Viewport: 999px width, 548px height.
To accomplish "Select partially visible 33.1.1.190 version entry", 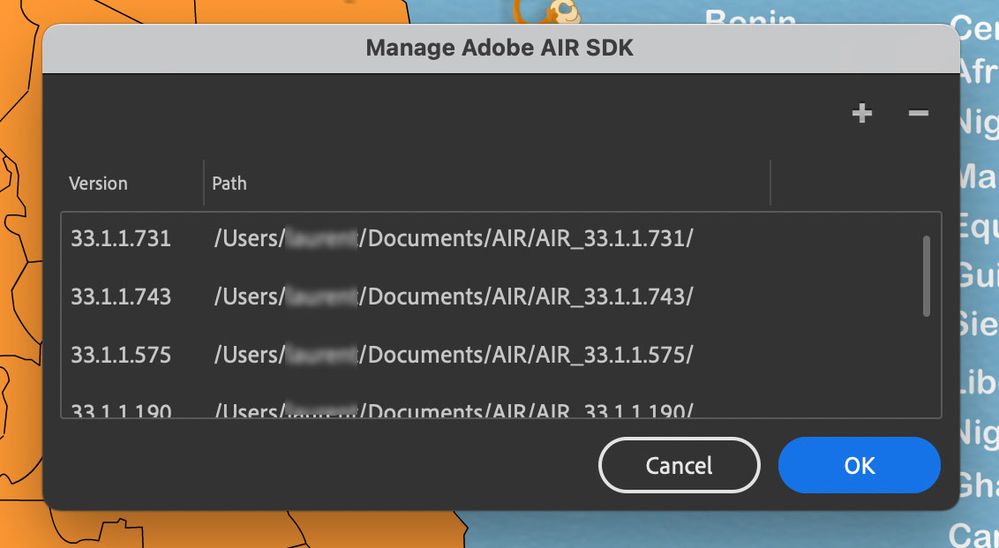I will pyautogui.click(x=120, y=410).
